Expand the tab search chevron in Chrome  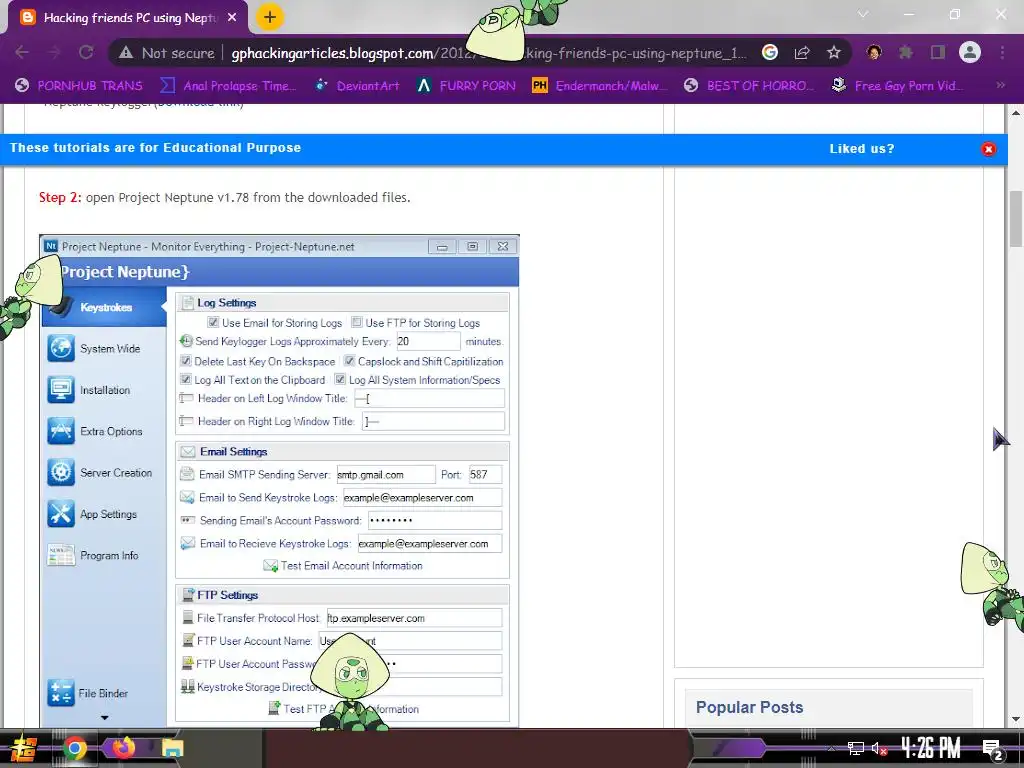pyautogui.click(x=863, y=14)
